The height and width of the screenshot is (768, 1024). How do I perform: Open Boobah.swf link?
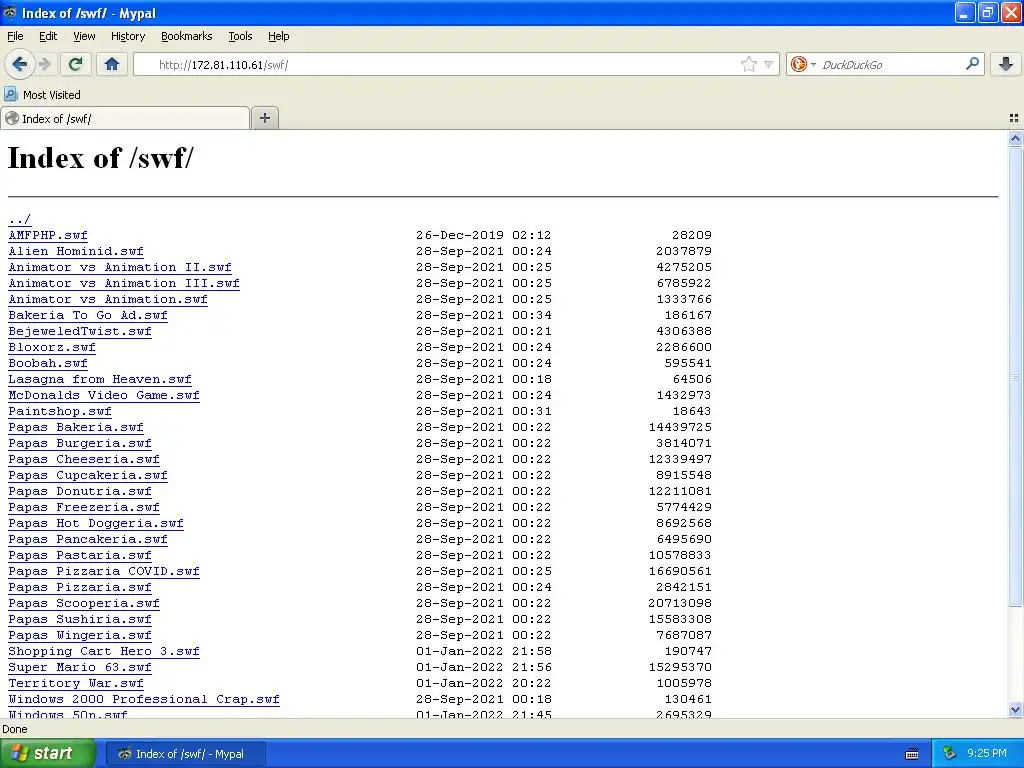pyautogui.click(x=48, y=363)
